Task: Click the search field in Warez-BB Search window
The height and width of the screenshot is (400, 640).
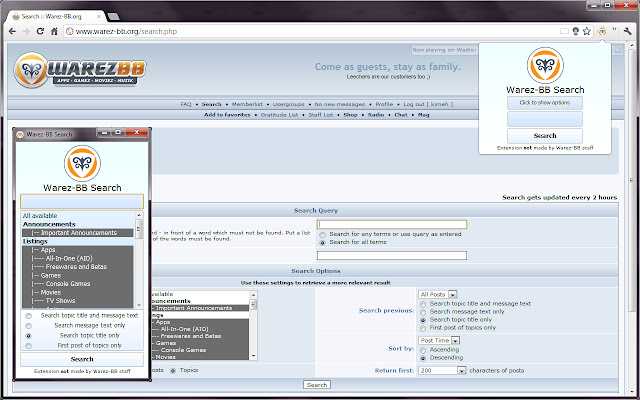Action: 82,201
